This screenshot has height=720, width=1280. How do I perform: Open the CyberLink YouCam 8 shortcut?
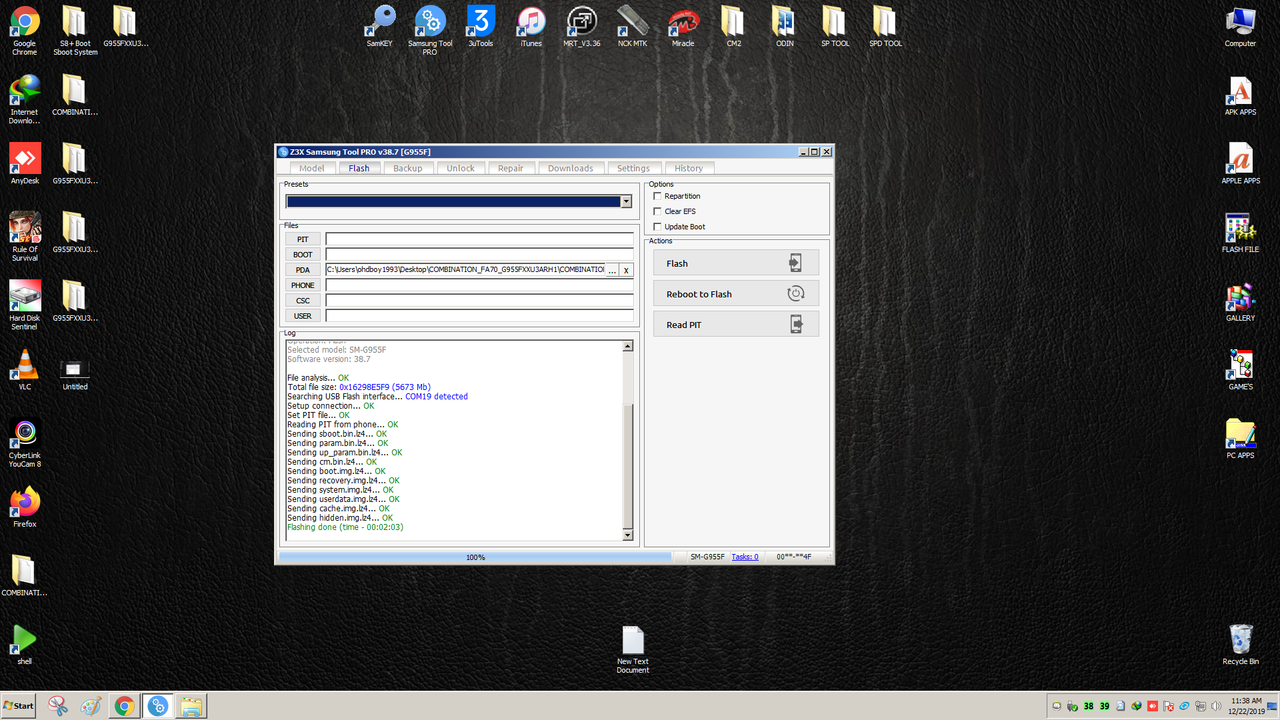tap(25, 443)
